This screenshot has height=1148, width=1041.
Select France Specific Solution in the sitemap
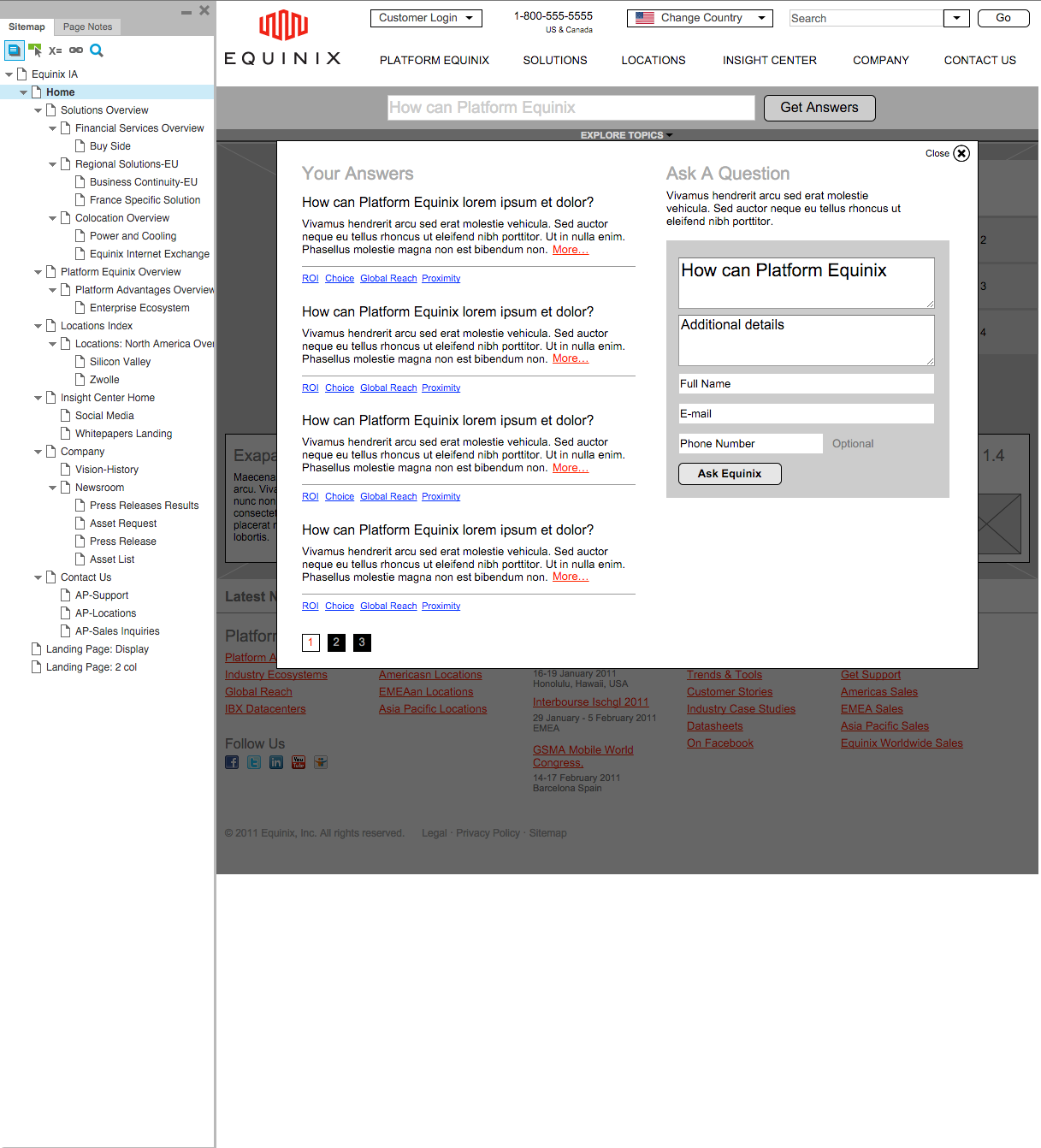145,200
